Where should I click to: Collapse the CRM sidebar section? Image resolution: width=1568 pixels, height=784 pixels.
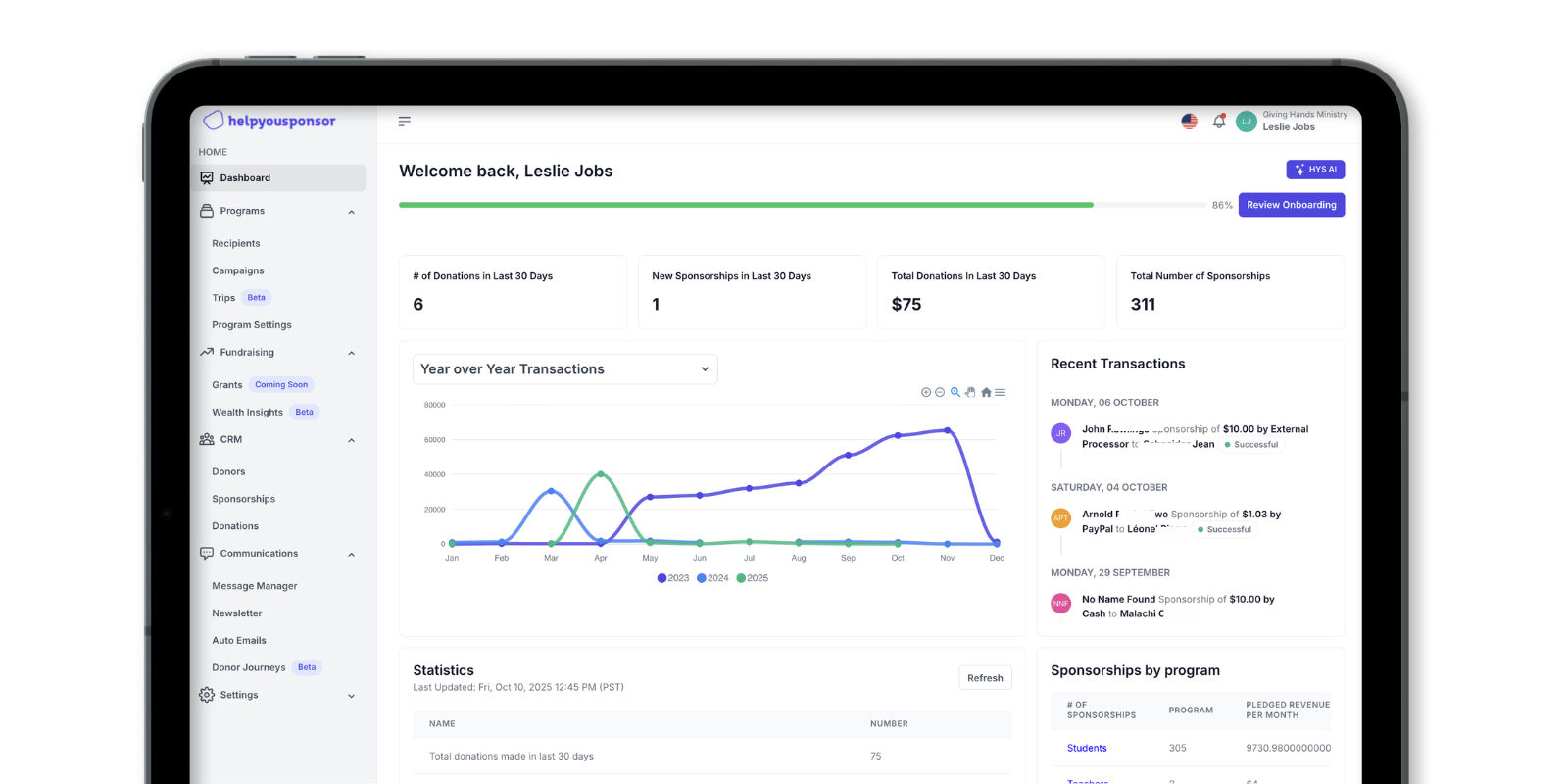pos(351,440)
